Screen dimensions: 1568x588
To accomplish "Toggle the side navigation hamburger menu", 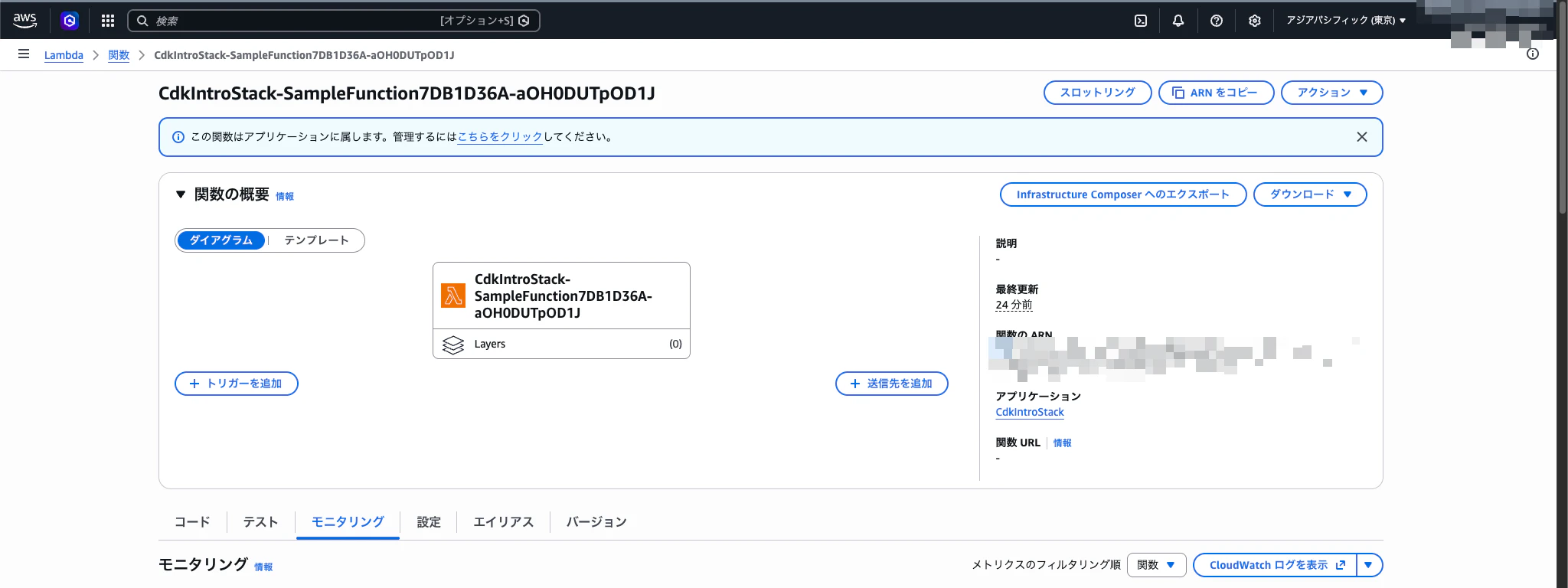I will [x=24, y=54].
